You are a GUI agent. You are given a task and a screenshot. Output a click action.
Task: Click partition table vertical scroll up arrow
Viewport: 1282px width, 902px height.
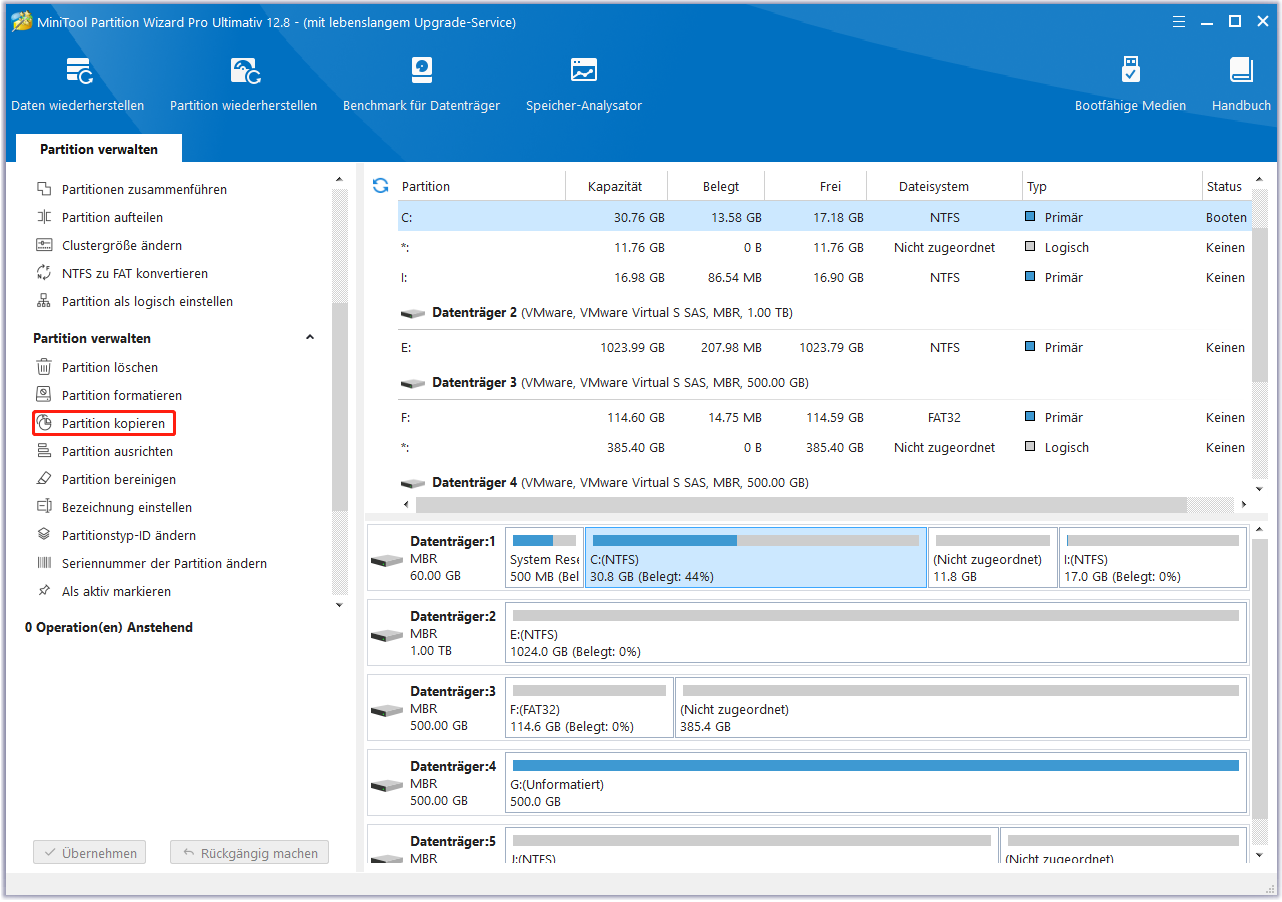click(1260, 178)
